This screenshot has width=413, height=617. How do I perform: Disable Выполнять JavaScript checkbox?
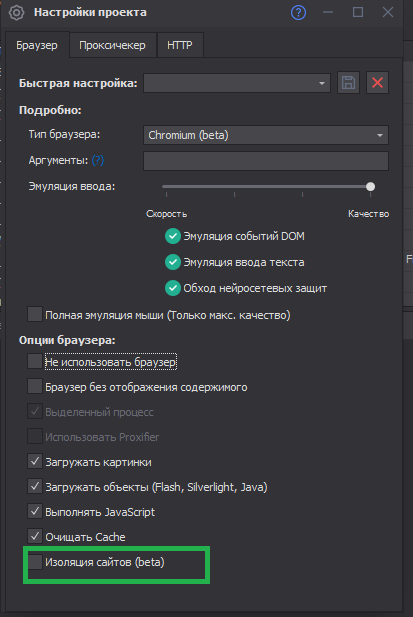pos(35,511)
